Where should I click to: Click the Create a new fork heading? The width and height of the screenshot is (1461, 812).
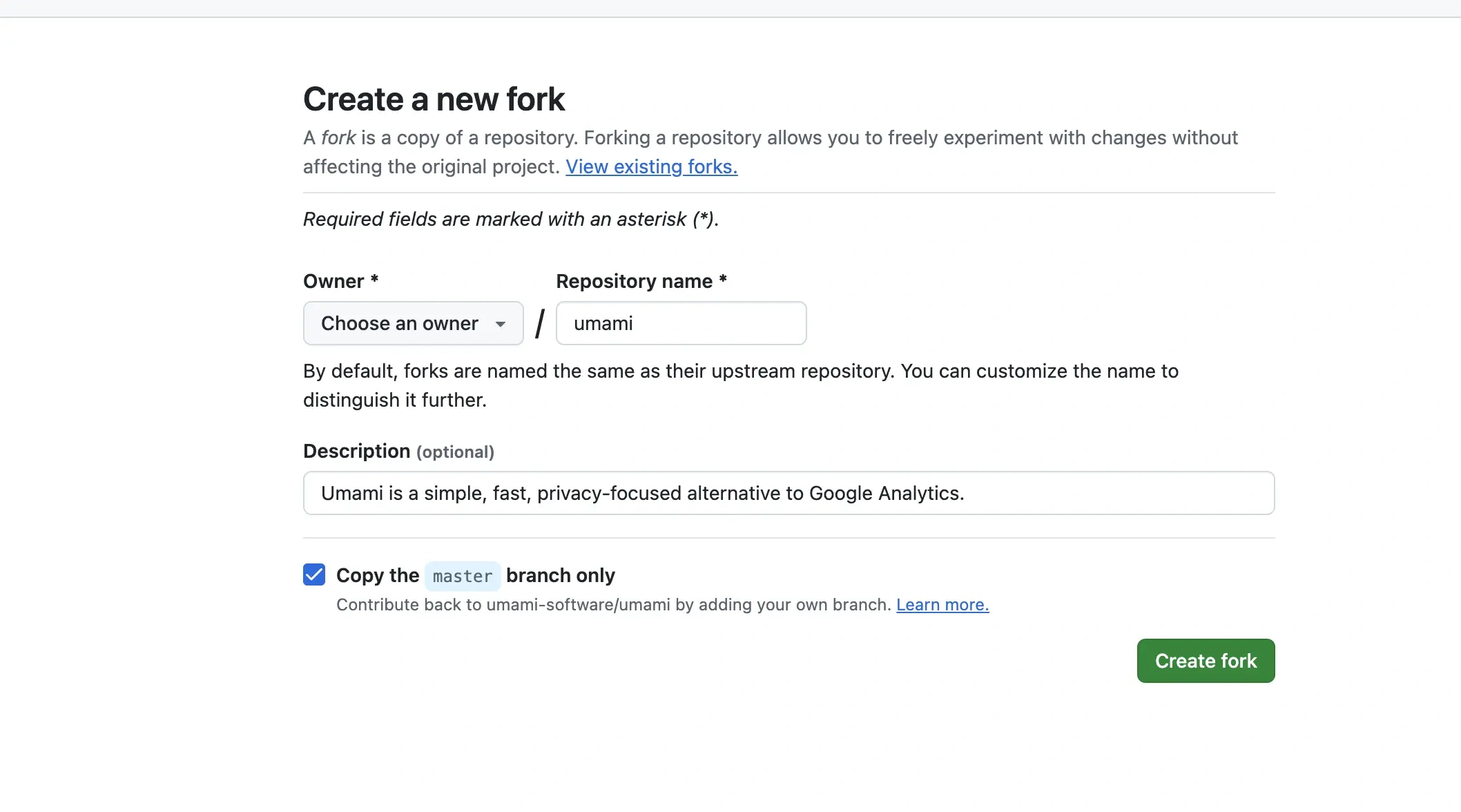pos(434,99)
